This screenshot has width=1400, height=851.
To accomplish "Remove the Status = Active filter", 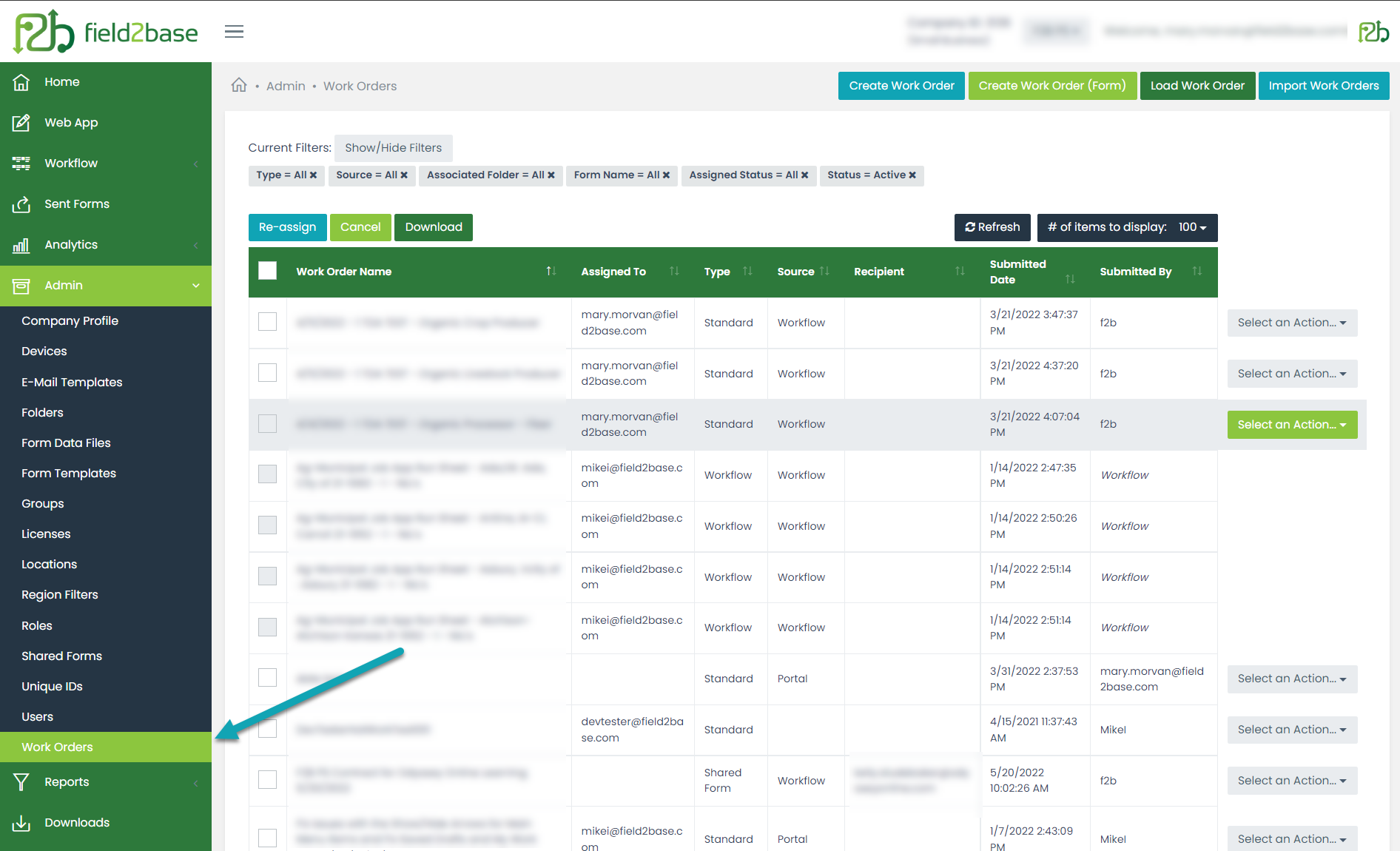I will coord(912,175).
